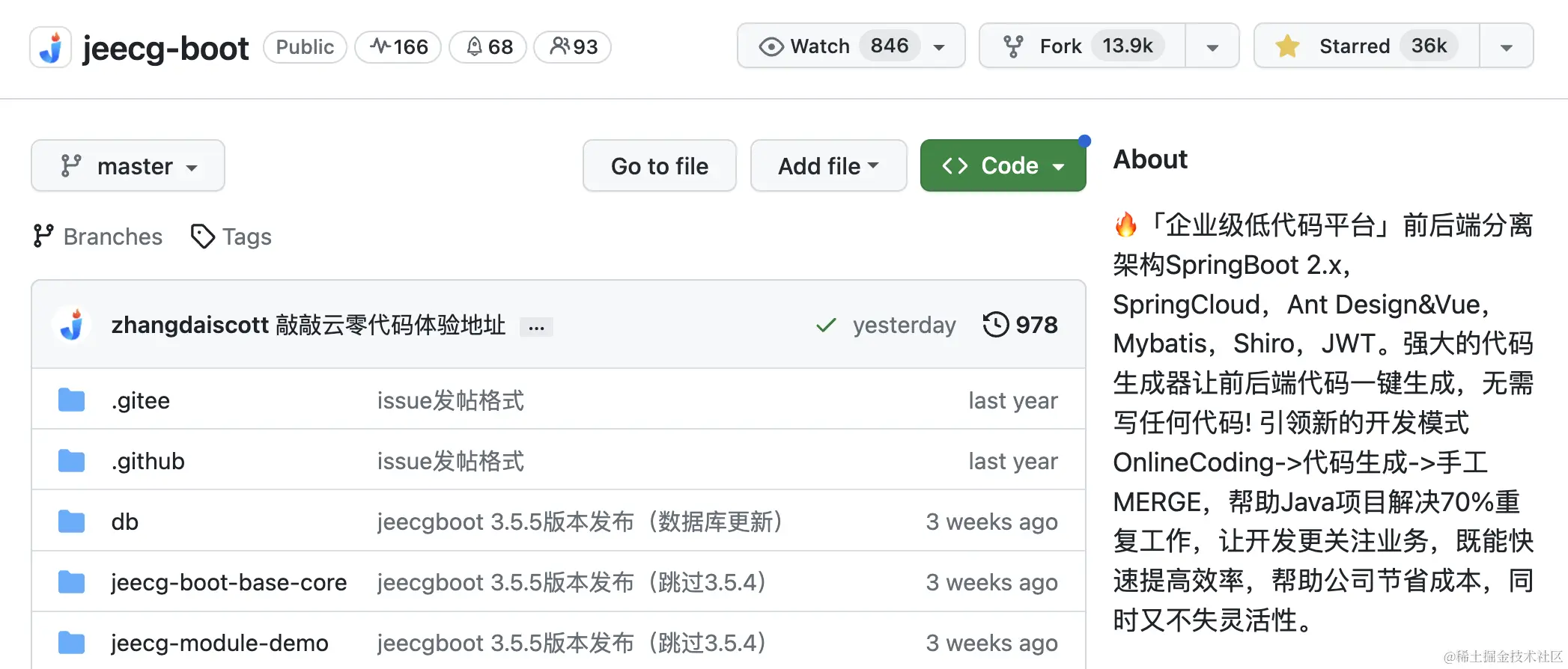Open the .github commit message issue发帖格式
This screenshot has height=669, width=1568.
[450, 461]
